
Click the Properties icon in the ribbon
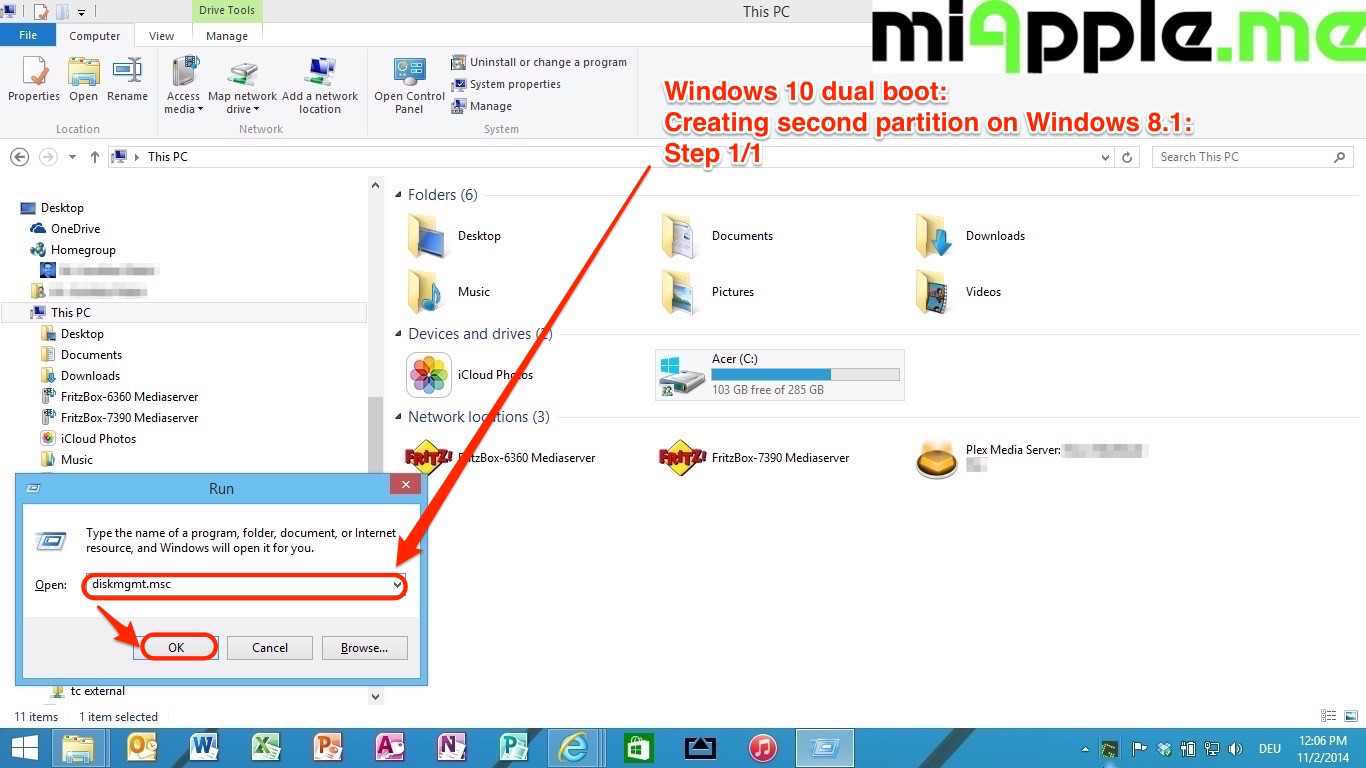tap(34, 79)
